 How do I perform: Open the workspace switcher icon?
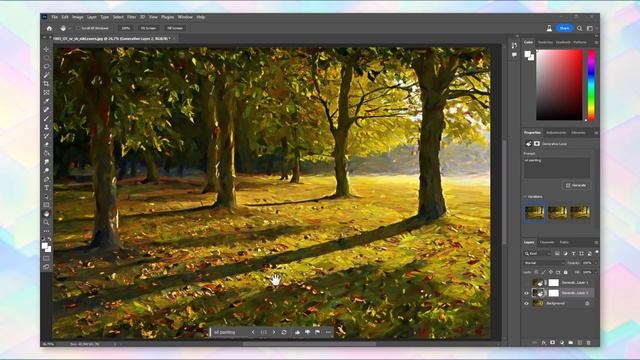590,28
